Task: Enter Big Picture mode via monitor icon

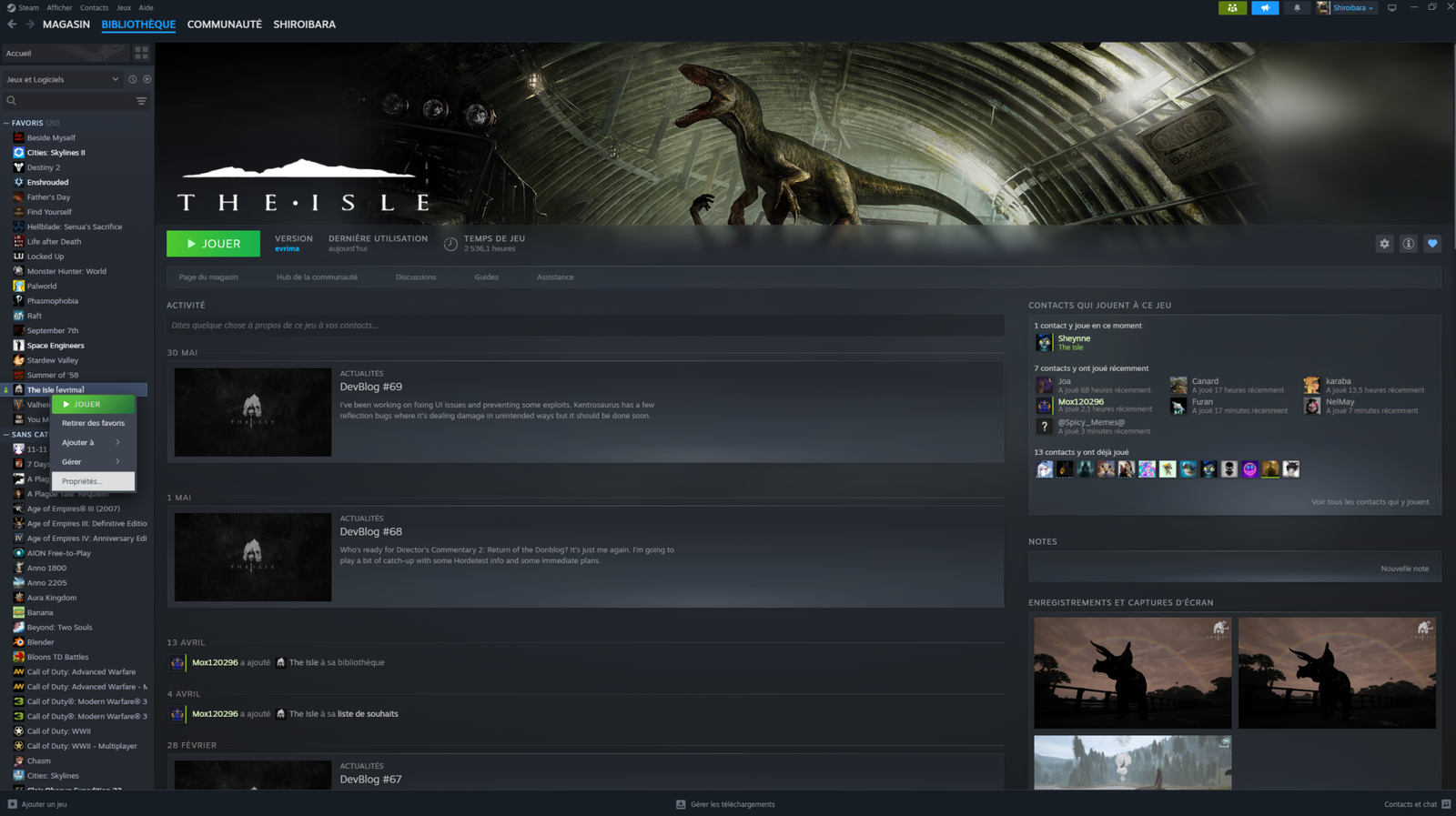Action: pos(1391,7)
